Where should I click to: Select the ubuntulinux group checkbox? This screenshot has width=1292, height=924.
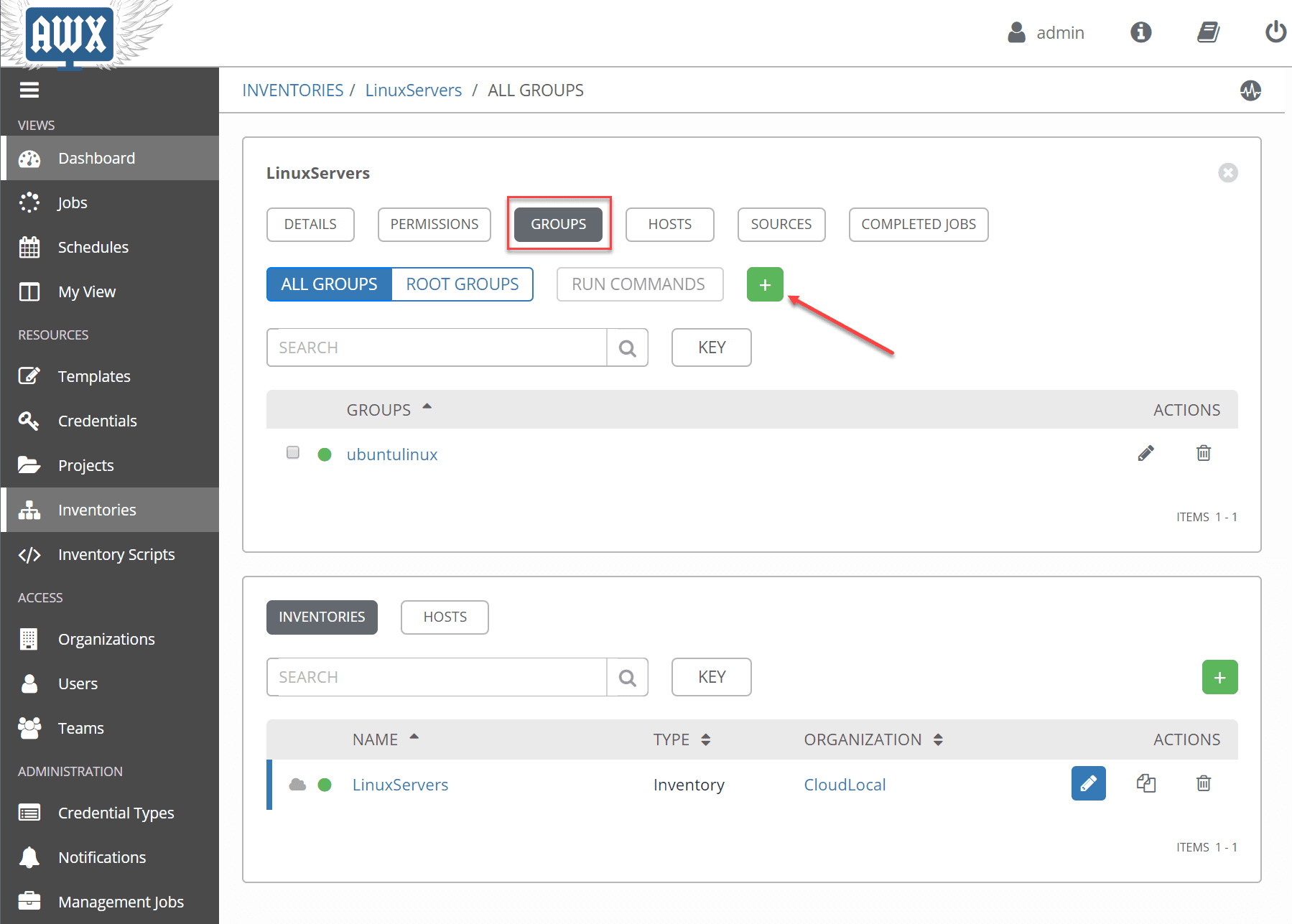292,452
